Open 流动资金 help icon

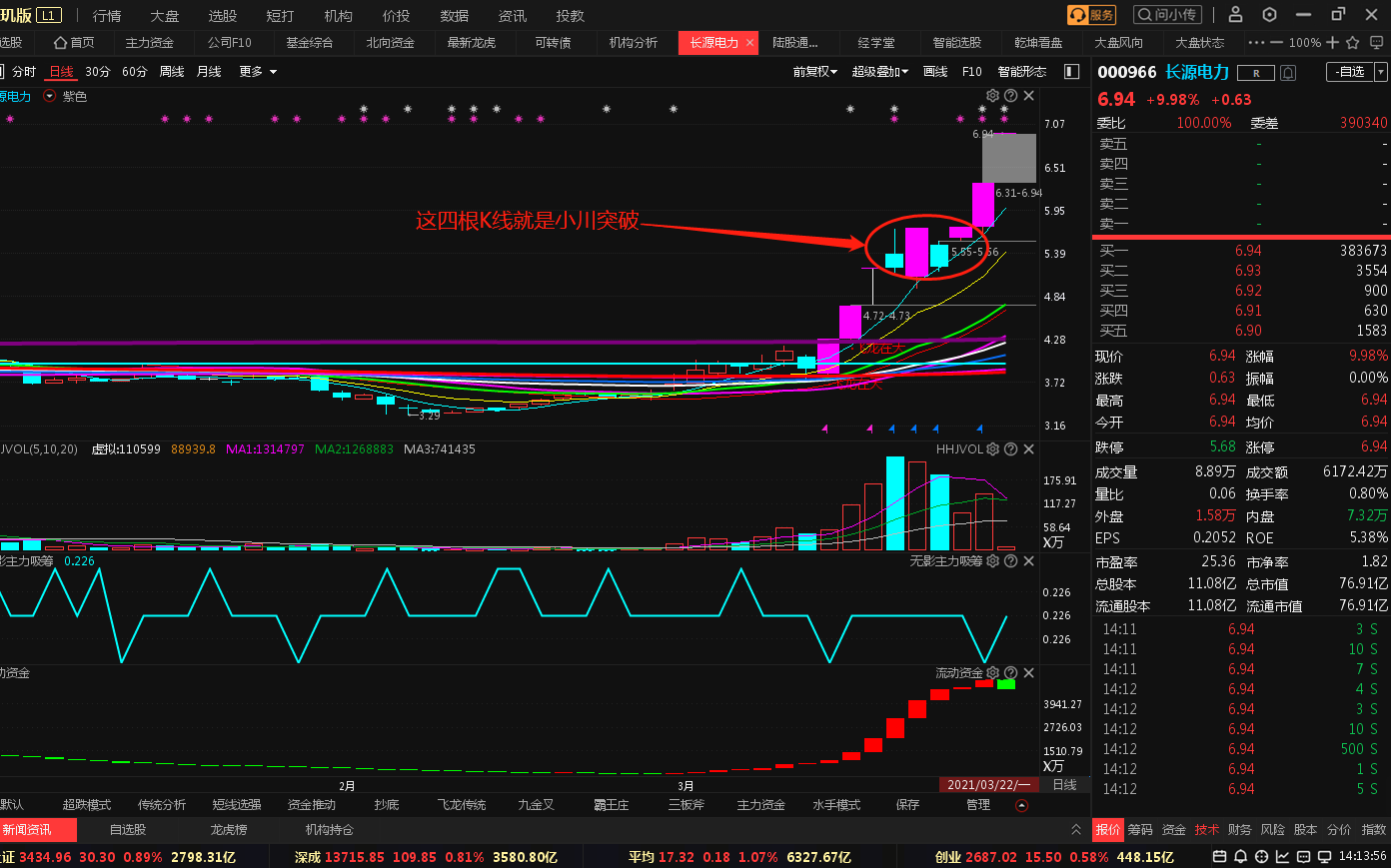pos(1010,673)
